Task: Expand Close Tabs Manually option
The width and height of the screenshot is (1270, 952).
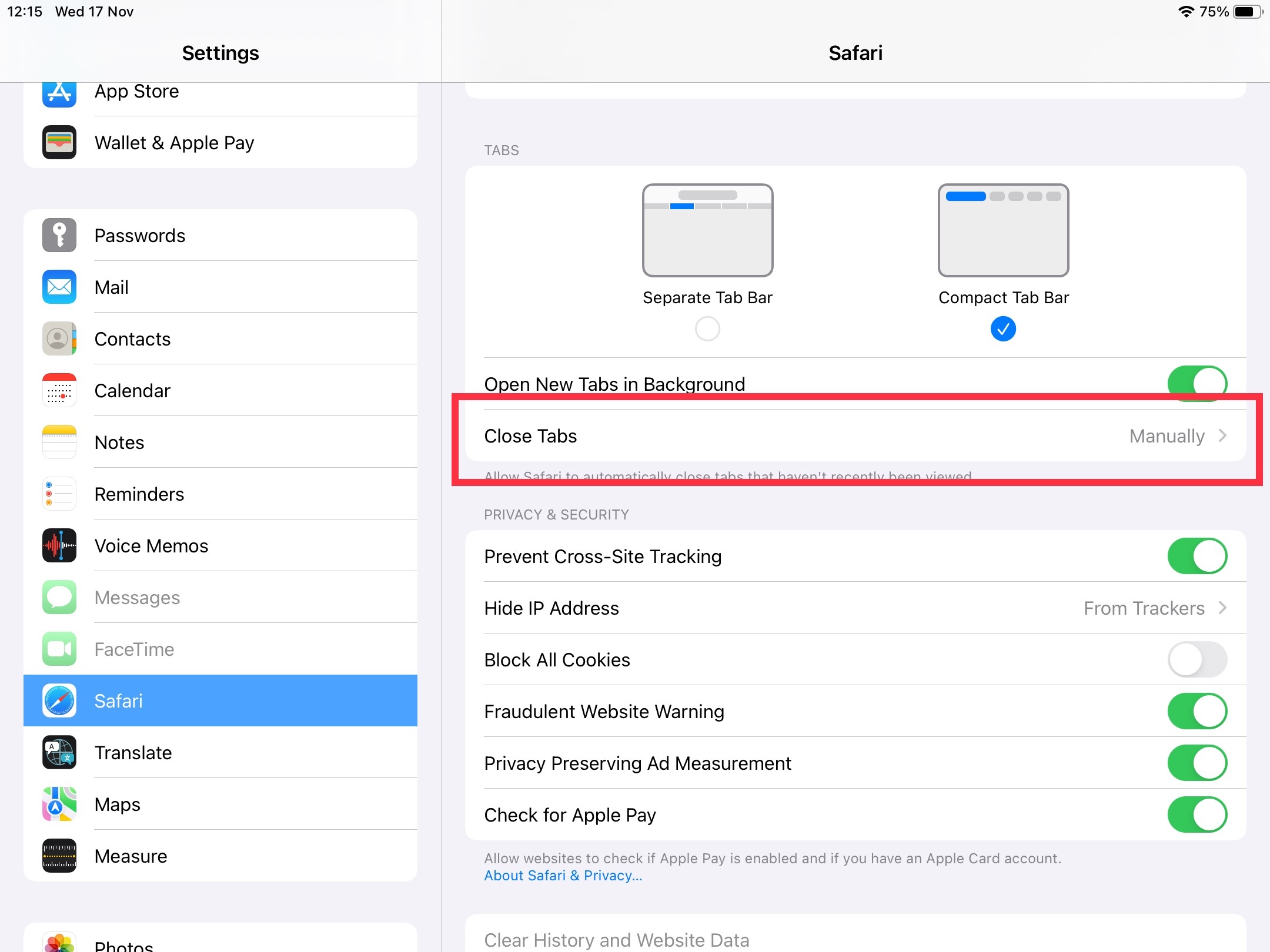Action: [1176, 436]
